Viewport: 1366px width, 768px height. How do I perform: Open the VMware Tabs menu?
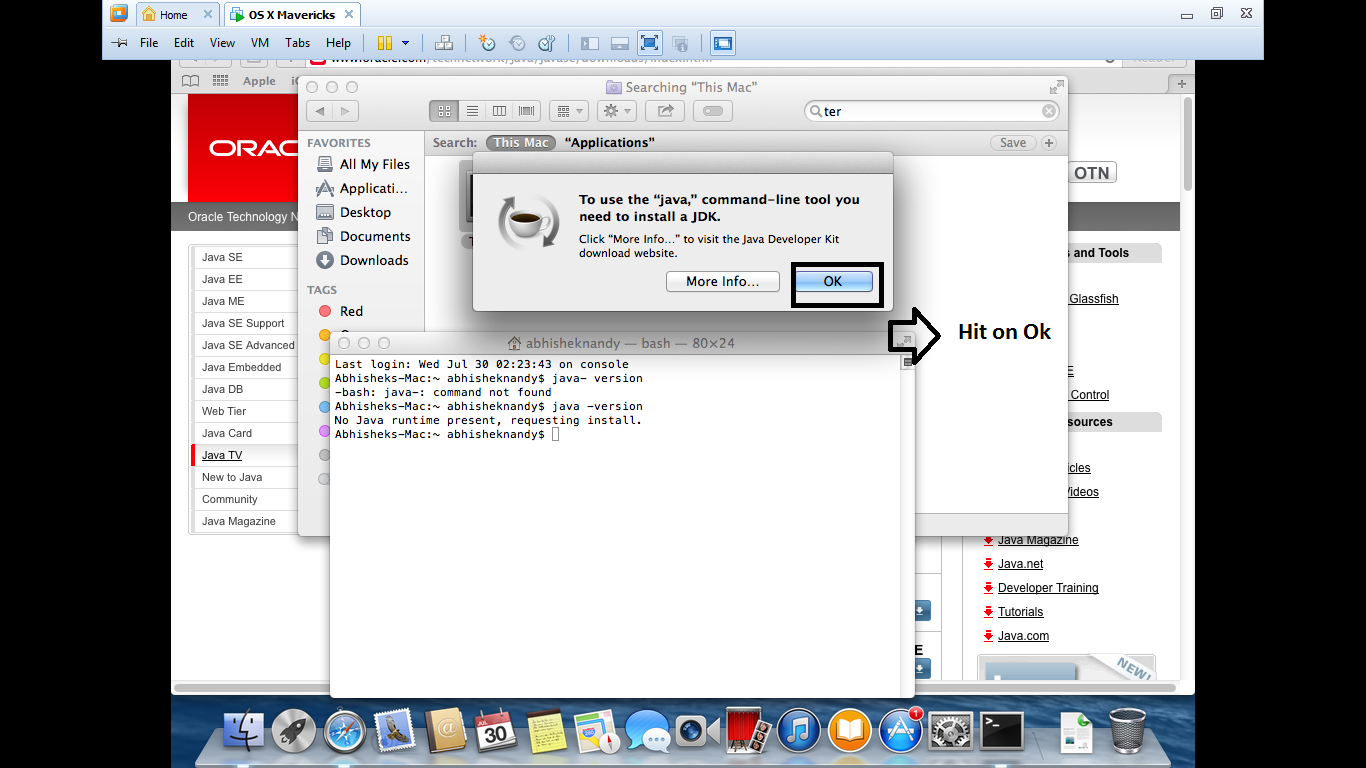click(297, 43)
